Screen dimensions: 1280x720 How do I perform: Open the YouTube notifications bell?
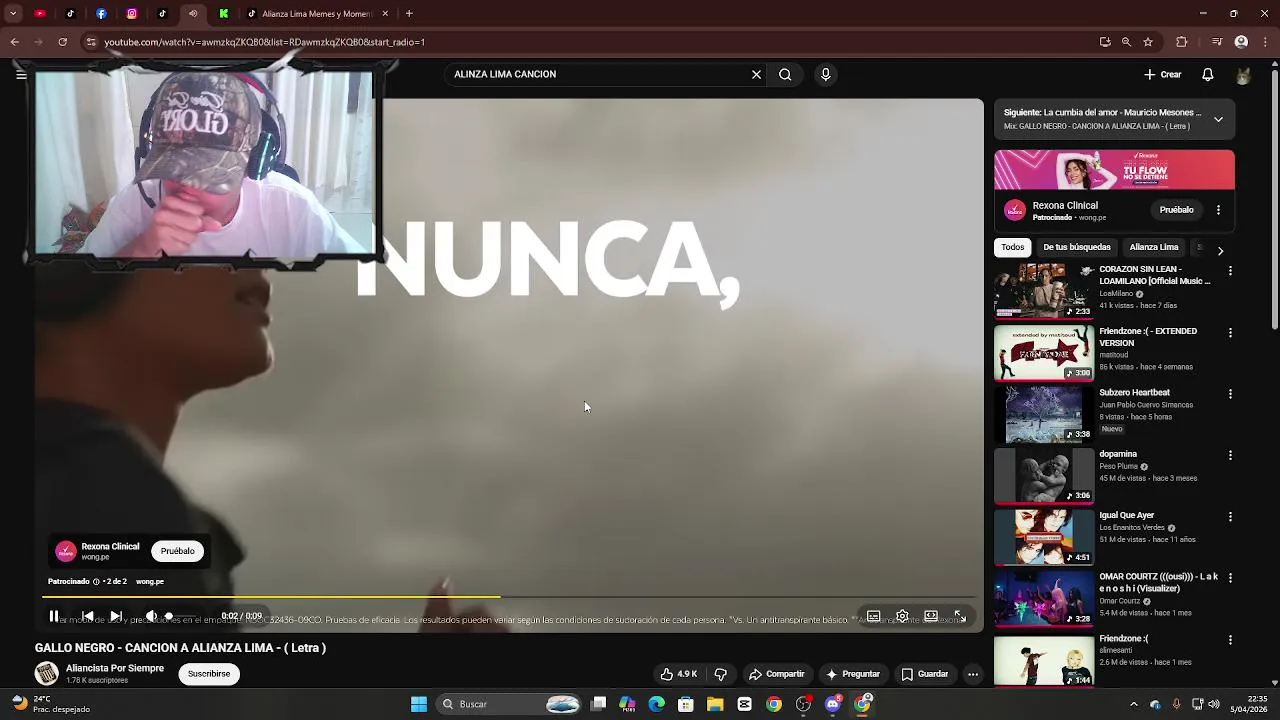1208,74
